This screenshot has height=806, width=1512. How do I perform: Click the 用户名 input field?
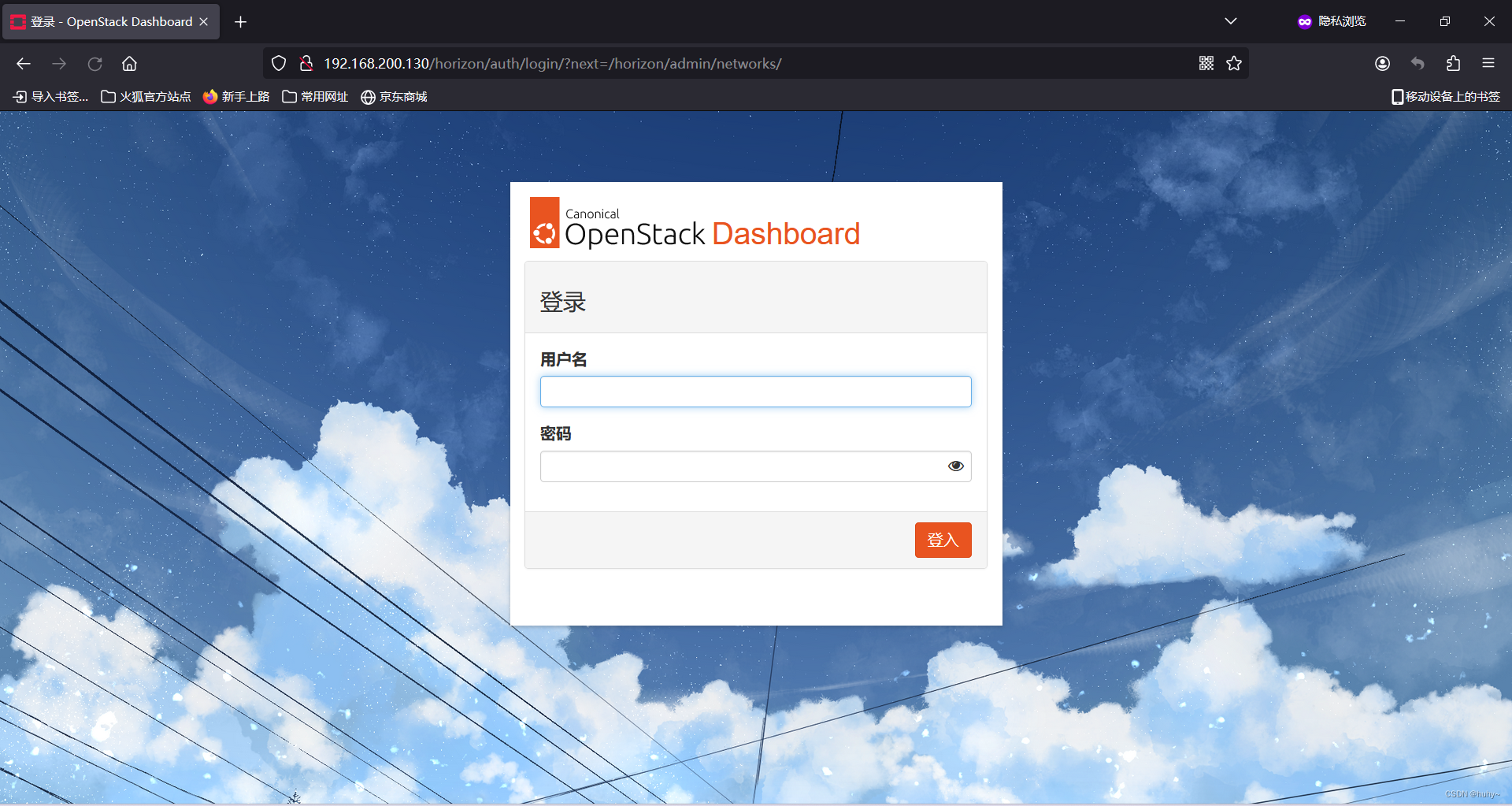(756, 392)
